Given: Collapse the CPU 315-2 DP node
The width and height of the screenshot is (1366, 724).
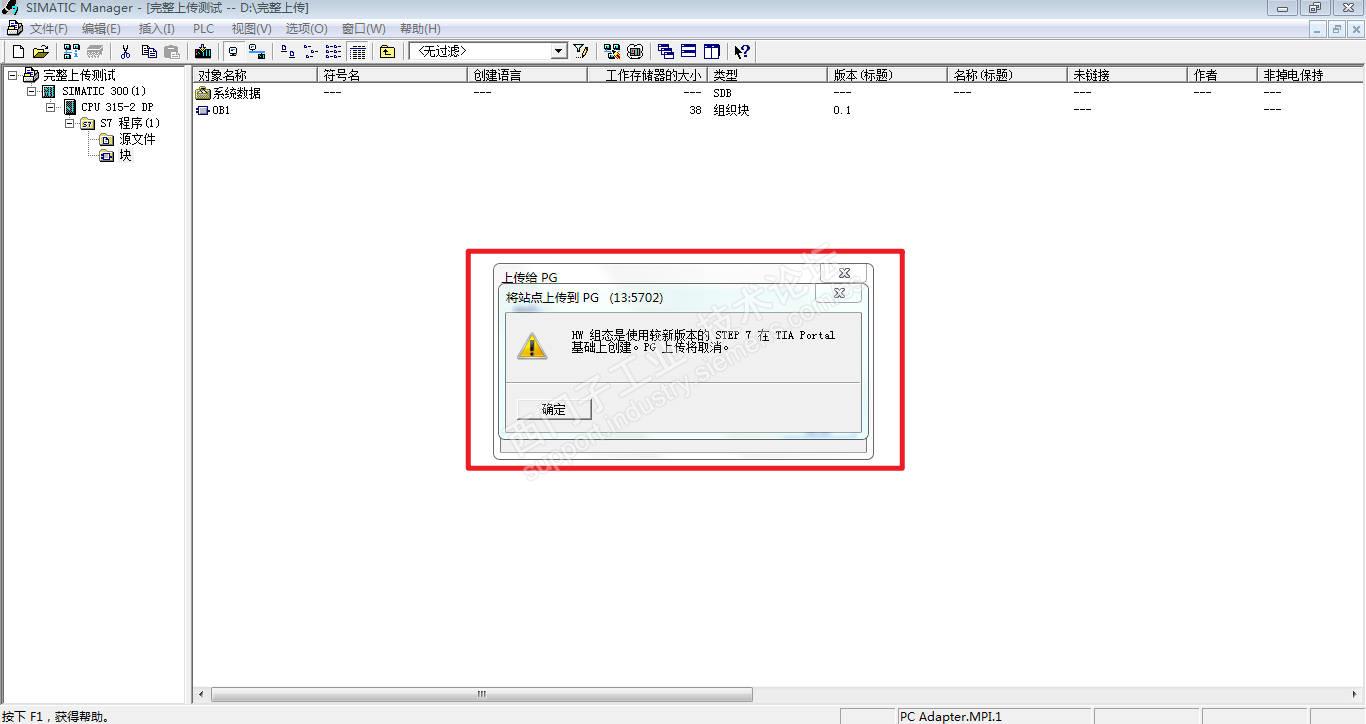Looking at the screenshot, I should point(51,107).
